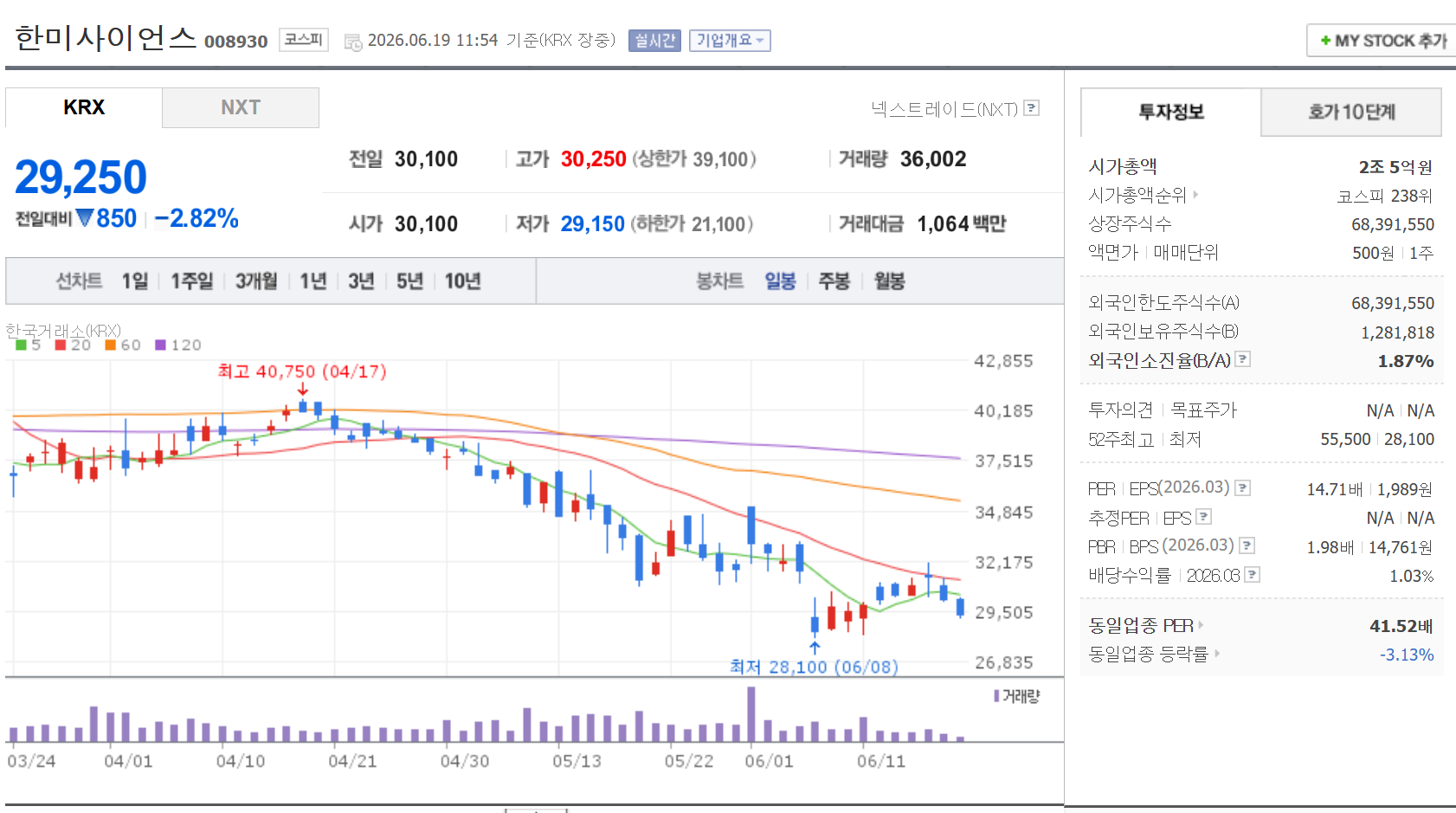This screenshot has height=813, width=1456.
Task: Click the purple 120-day moving average swatch
Action: coord(160,345)
